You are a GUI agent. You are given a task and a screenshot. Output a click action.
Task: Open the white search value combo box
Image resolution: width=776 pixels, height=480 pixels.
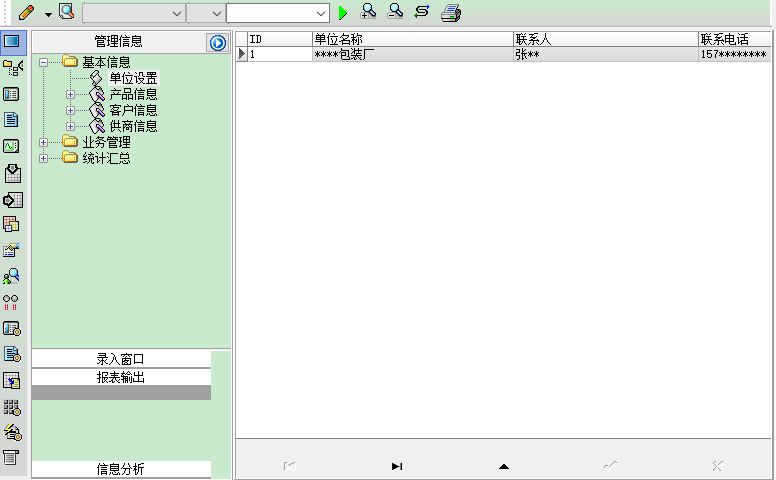tap(278, 13)
